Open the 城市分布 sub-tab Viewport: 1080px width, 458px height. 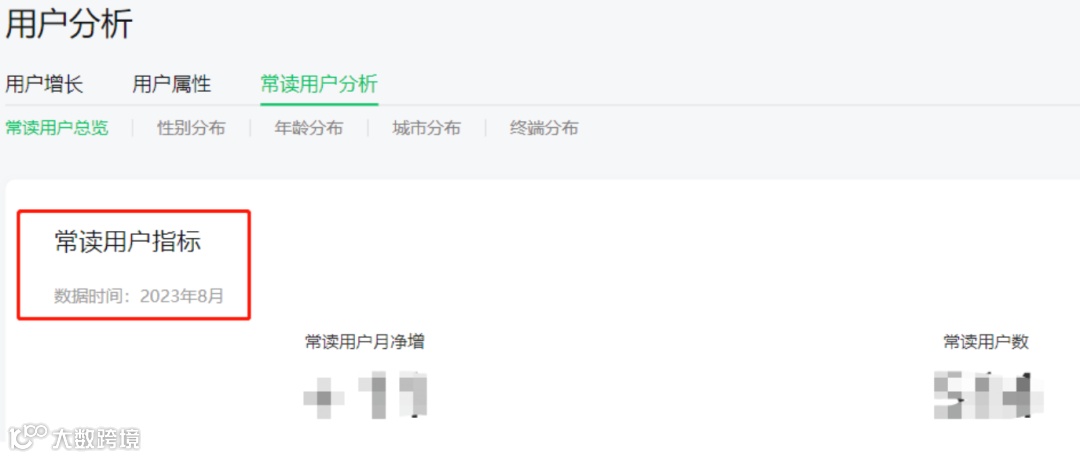(426, 128)
